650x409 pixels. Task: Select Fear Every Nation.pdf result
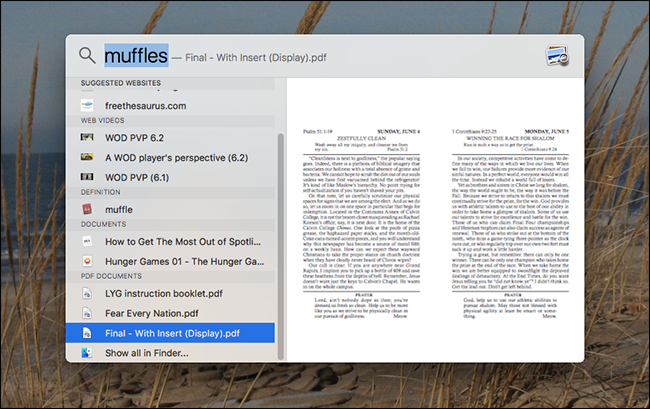click(170, 313)
